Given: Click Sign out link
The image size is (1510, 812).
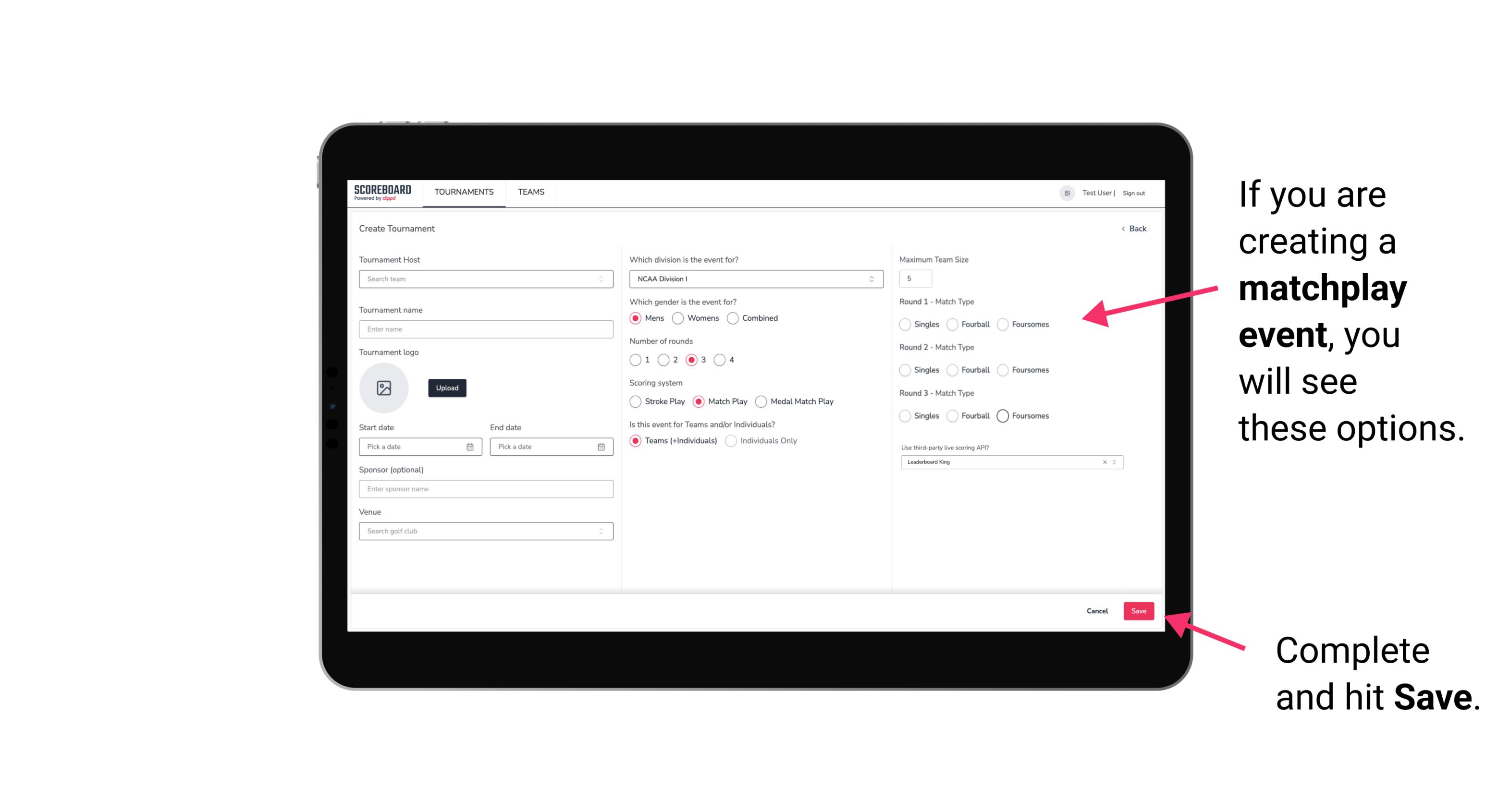Looking at the screenshot, I should [1133, 192].
